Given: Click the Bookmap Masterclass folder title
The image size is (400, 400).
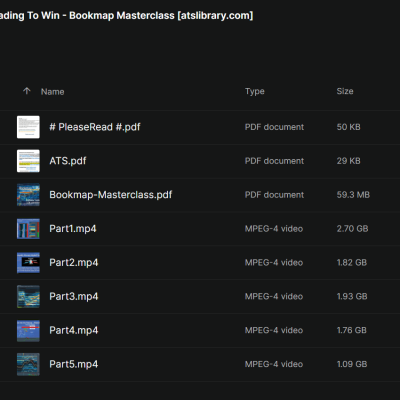Looking at the screenshot, I should [x=126, y=16].
